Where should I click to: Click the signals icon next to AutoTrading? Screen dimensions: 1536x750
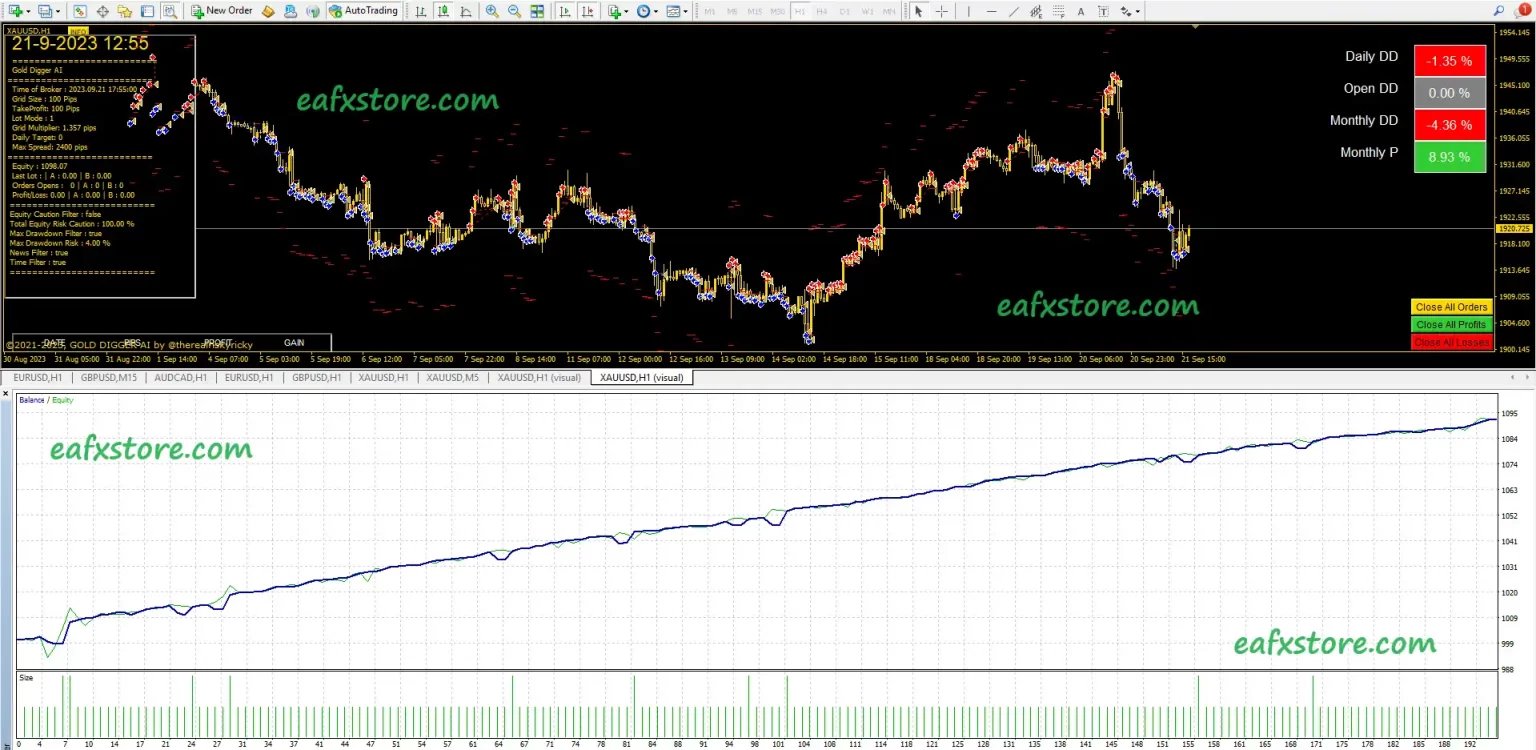[x=313, y=11]
